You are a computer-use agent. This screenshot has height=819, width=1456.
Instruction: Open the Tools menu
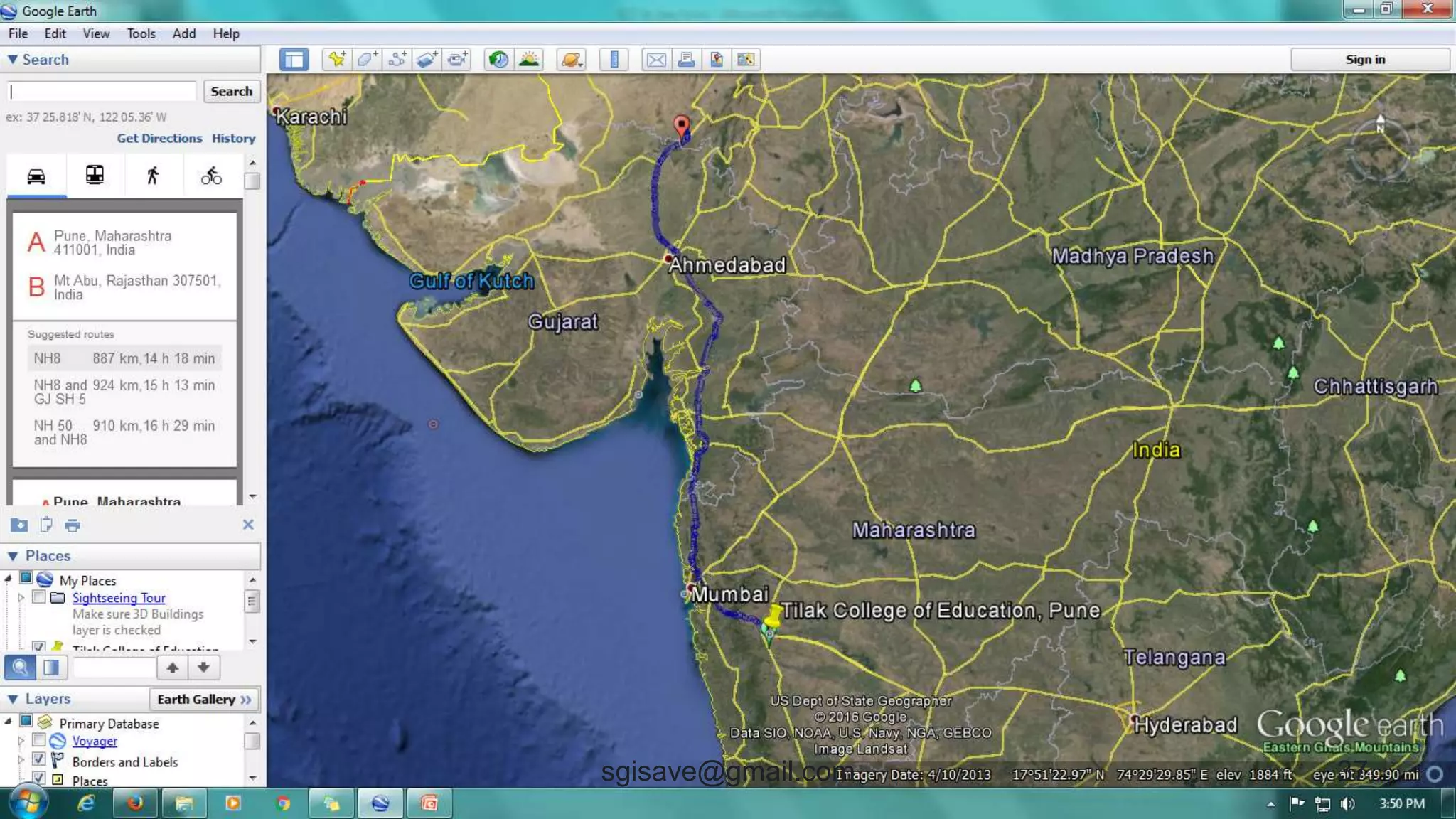coord(141,33)
